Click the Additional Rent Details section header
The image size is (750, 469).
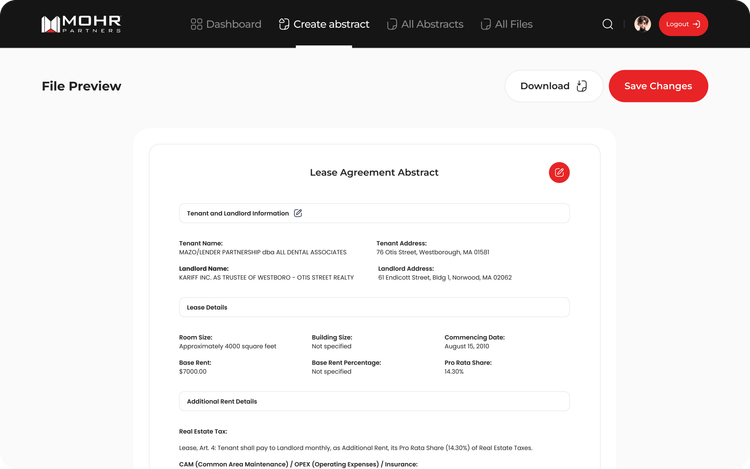222,401
